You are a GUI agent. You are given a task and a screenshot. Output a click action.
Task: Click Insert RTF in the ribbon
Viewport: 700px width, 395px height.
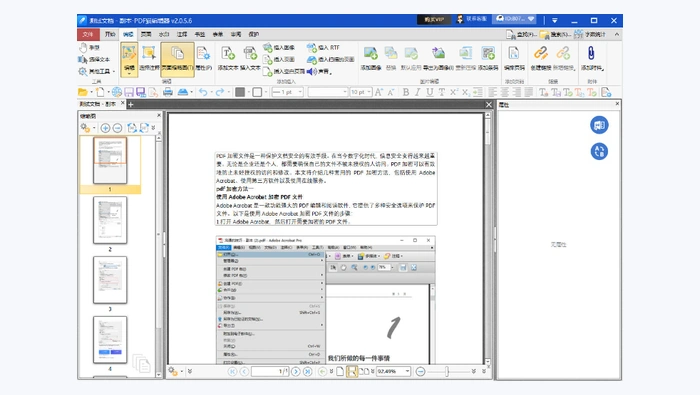pos(324,47)
